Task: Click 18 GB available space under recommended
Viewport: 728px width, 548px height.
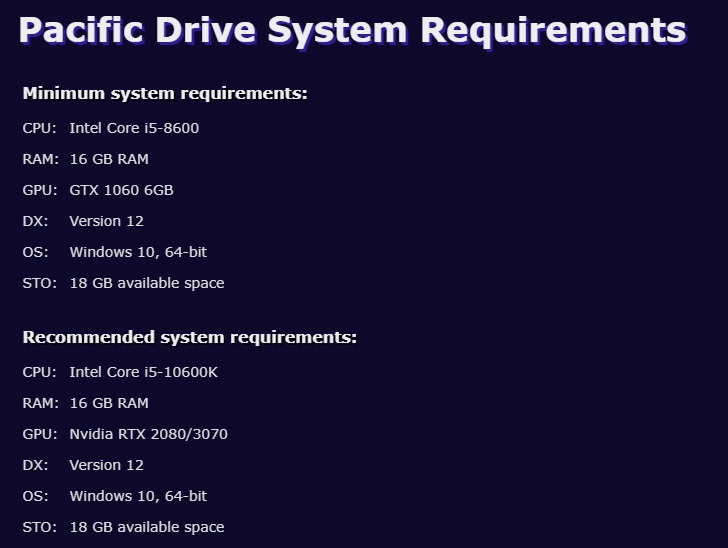Action: (x=147, y=527)
